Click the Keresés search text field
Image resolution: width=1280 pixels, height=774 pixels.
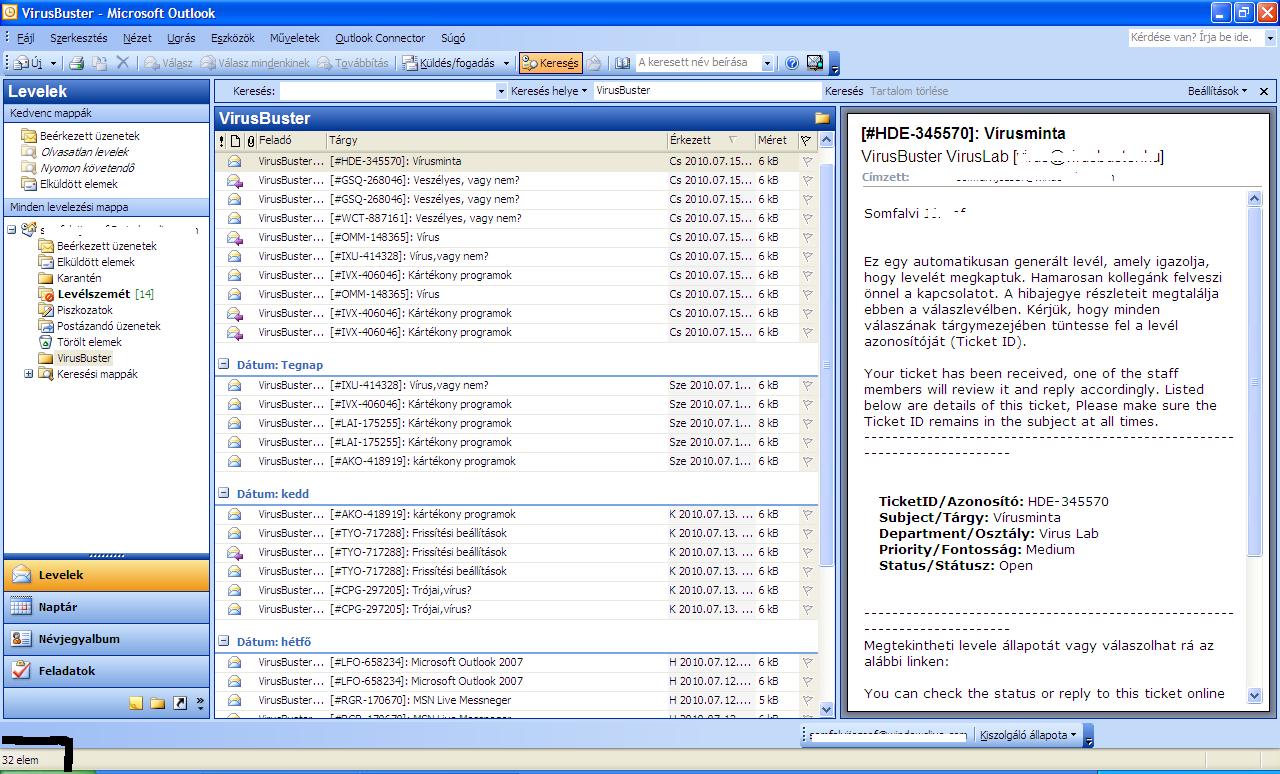pyautogui.click(x=387, y=91)
